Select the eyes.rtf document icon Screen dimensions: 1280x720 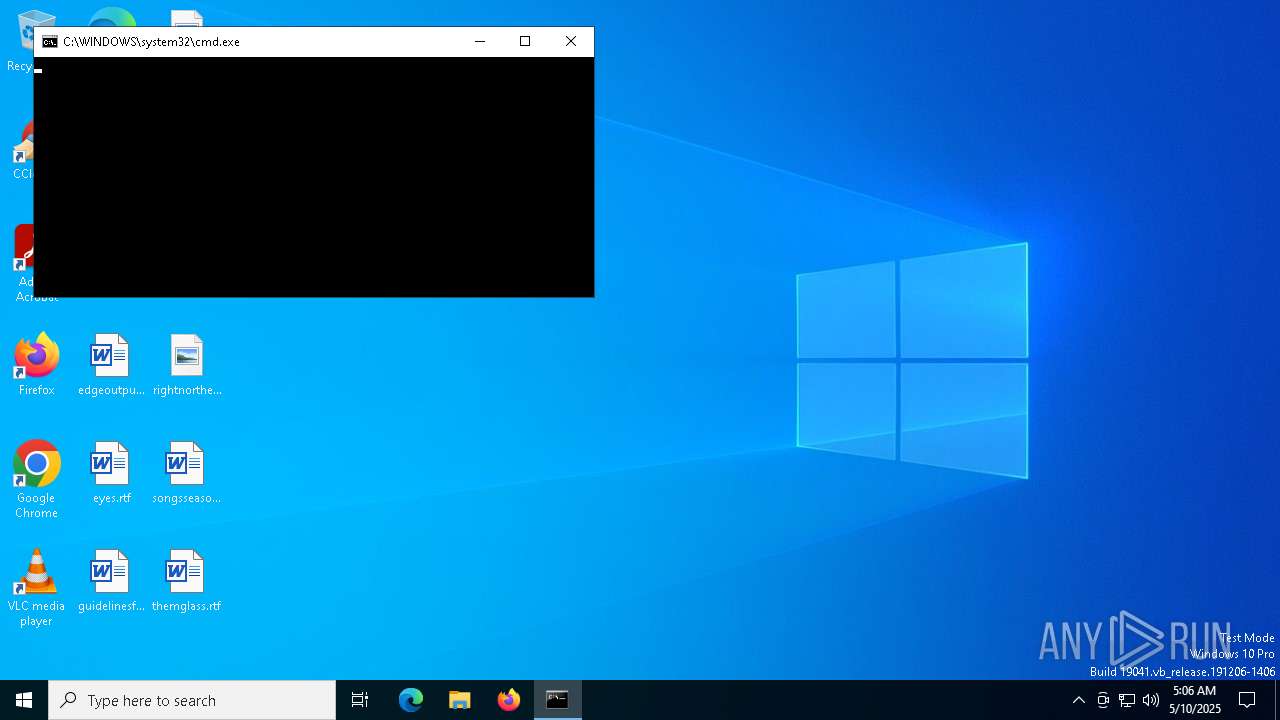[x=111, y=472]
